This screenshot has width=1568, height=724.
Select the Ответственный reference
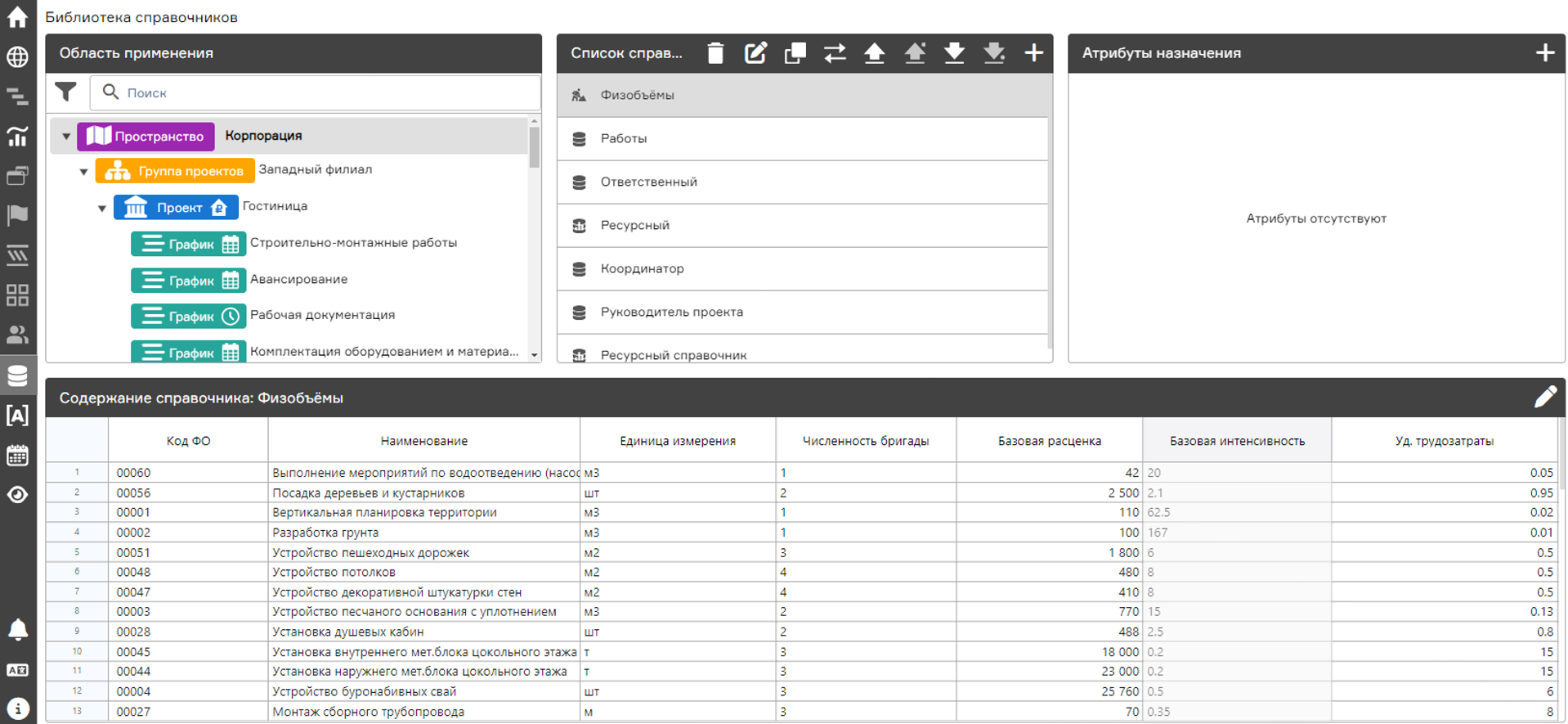802,182
